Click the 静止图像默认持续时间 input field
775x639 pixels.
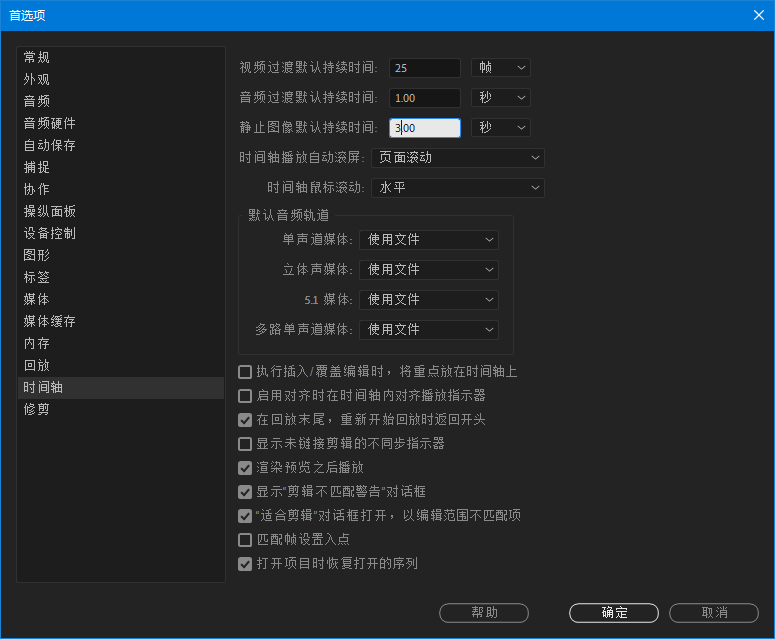click(x=425, y=128)
